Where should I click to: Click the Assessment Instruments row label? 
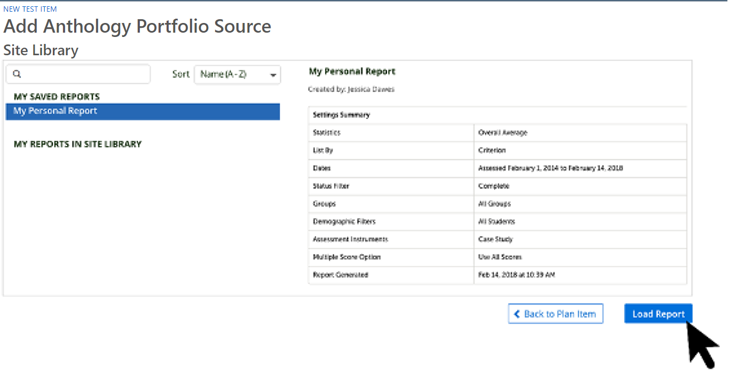[x=350, y=239]
